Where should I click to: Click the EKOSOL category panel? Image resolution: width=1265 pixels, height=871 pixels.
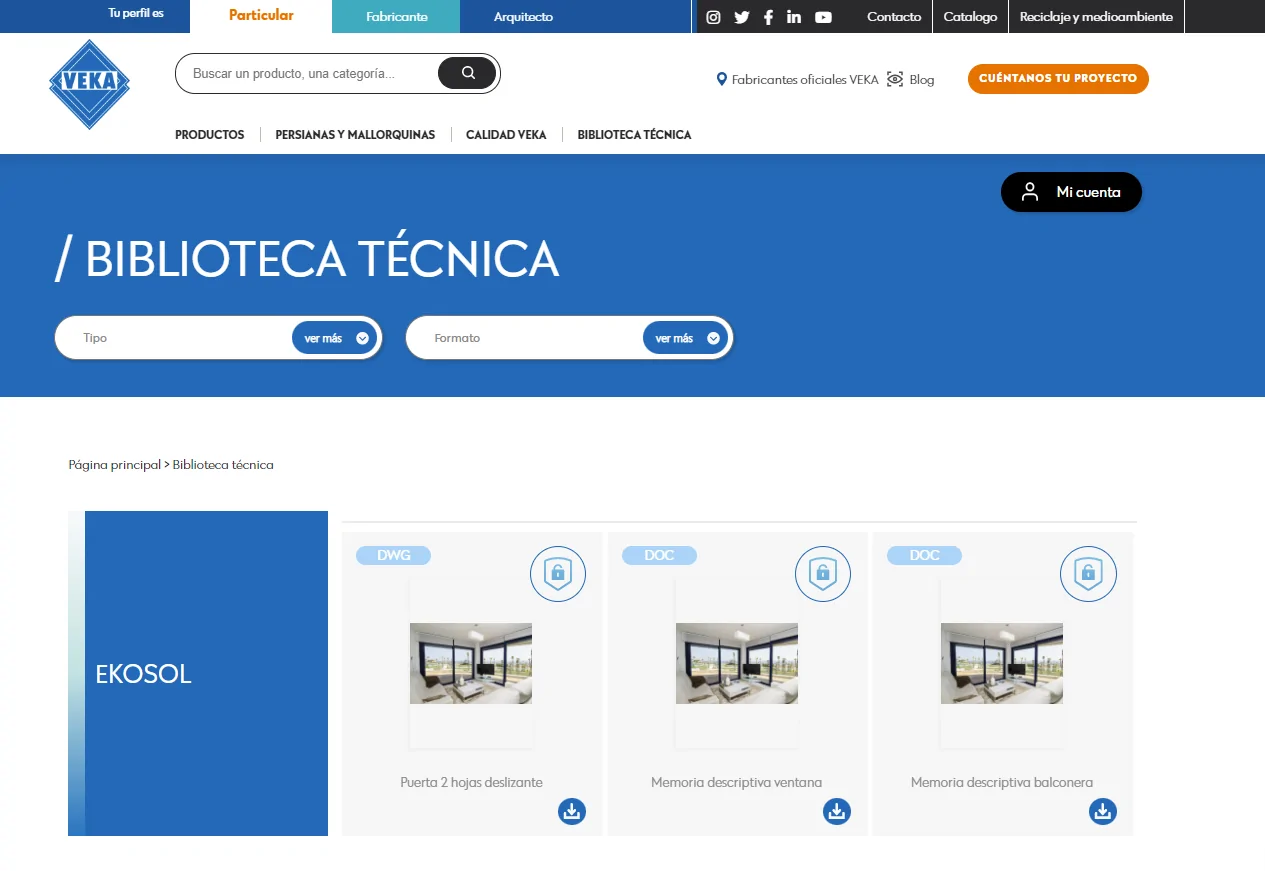click(198, 673)
